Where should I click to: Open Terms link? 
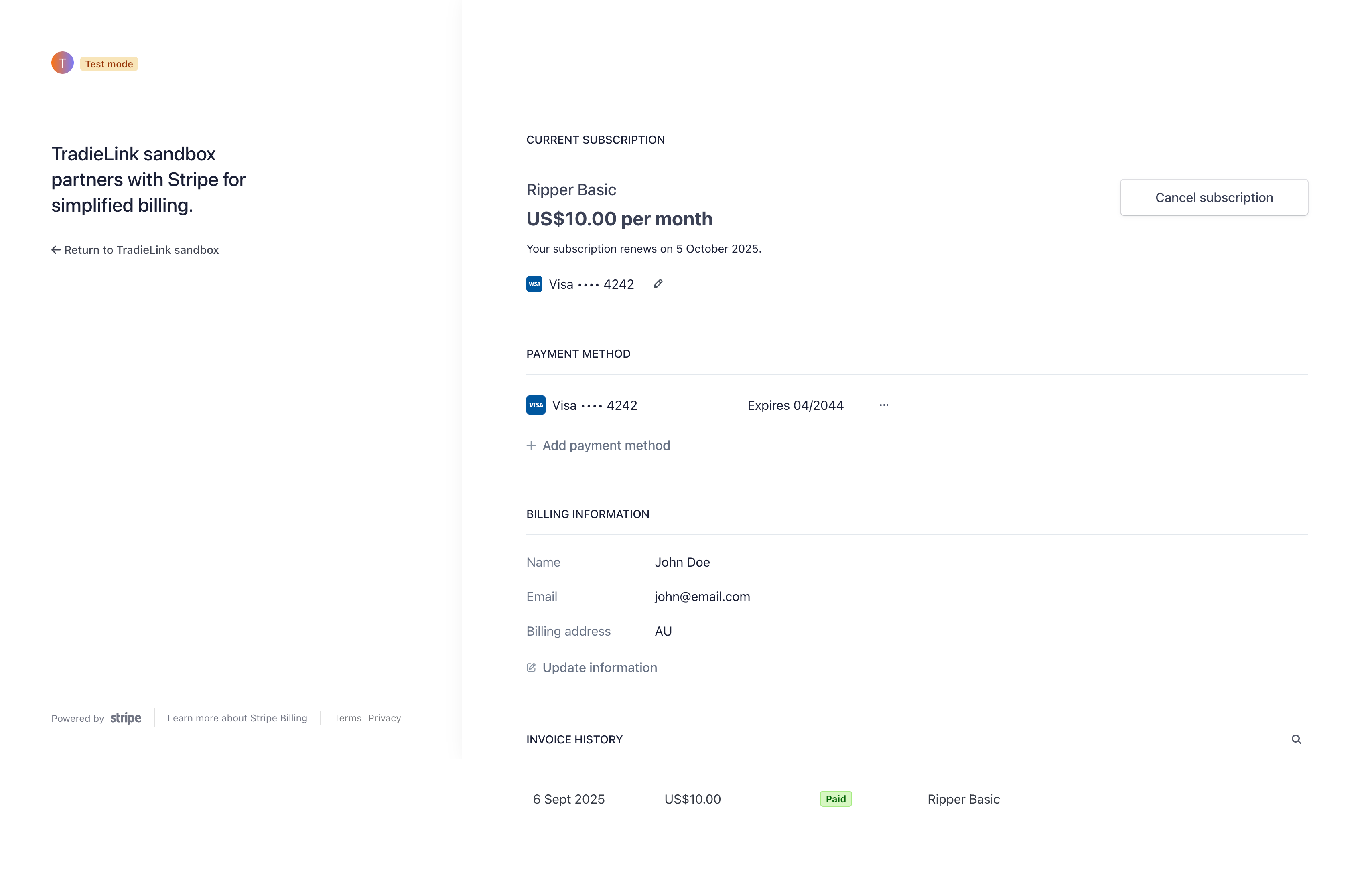click(347, 718)
